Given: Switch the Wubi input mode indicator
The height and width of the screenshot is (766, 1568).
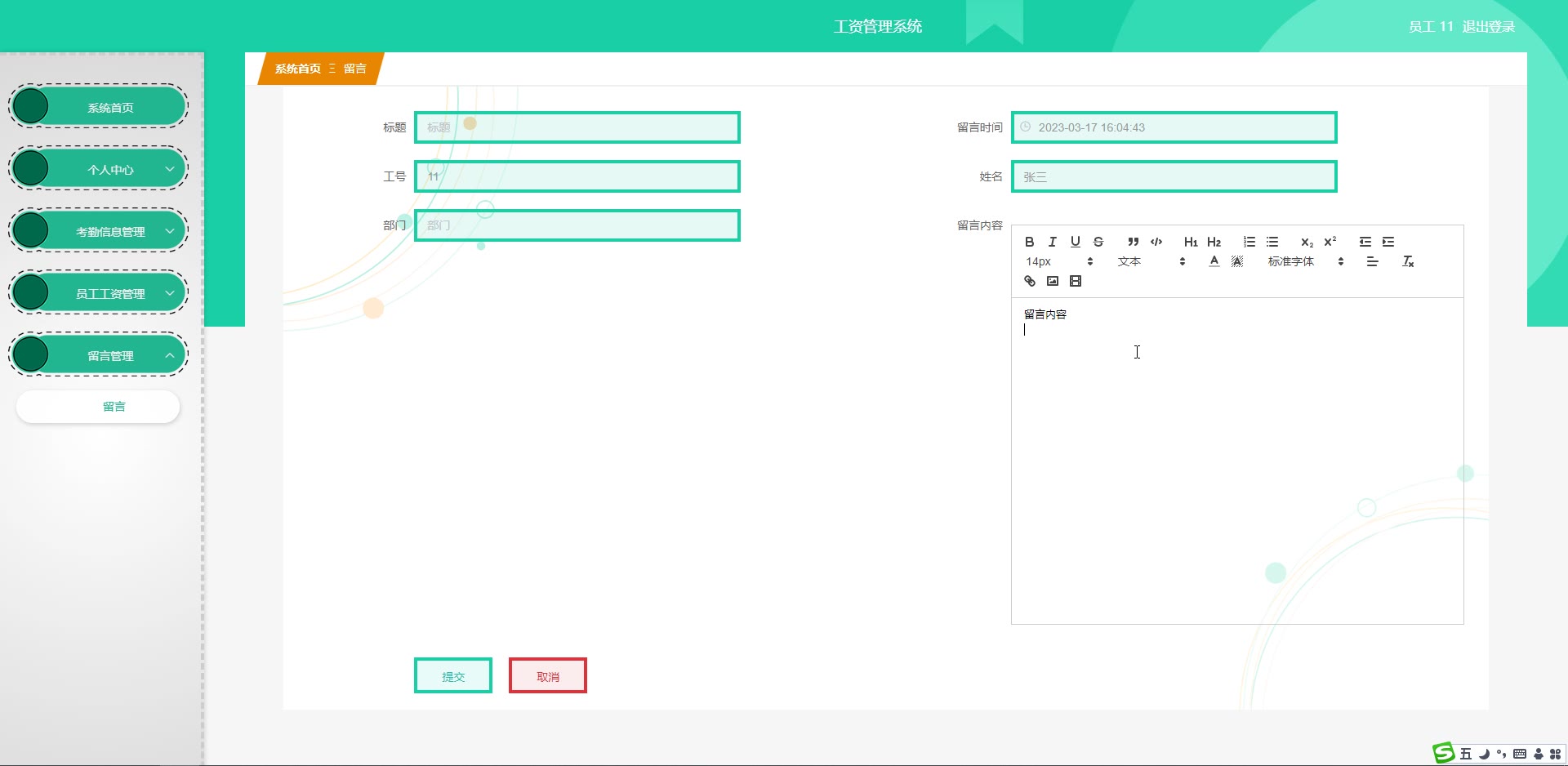Looking at the screenshot, I should [1466, 754].
